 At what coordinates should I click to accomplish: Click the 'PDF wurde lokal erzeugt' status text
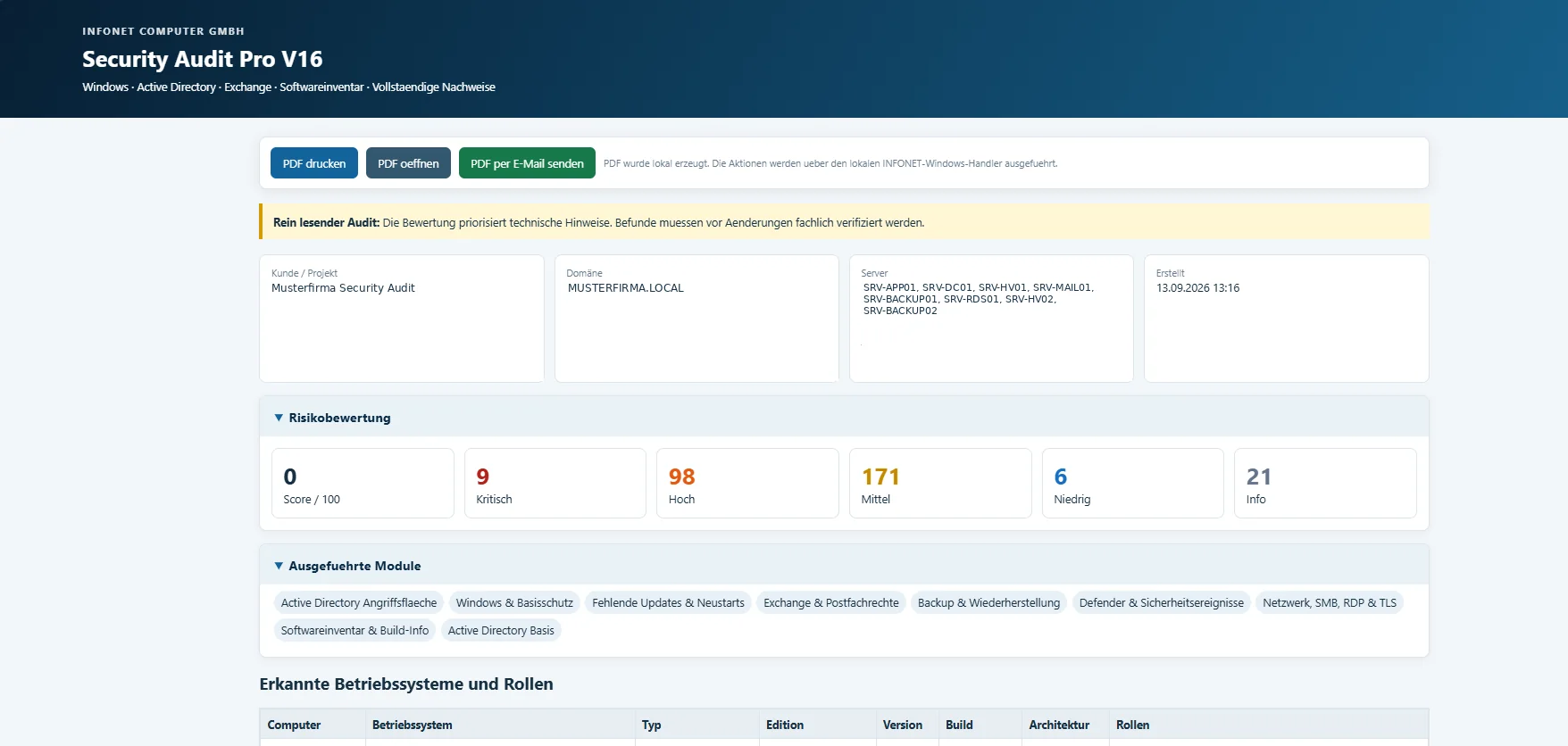tap(830, 164)
